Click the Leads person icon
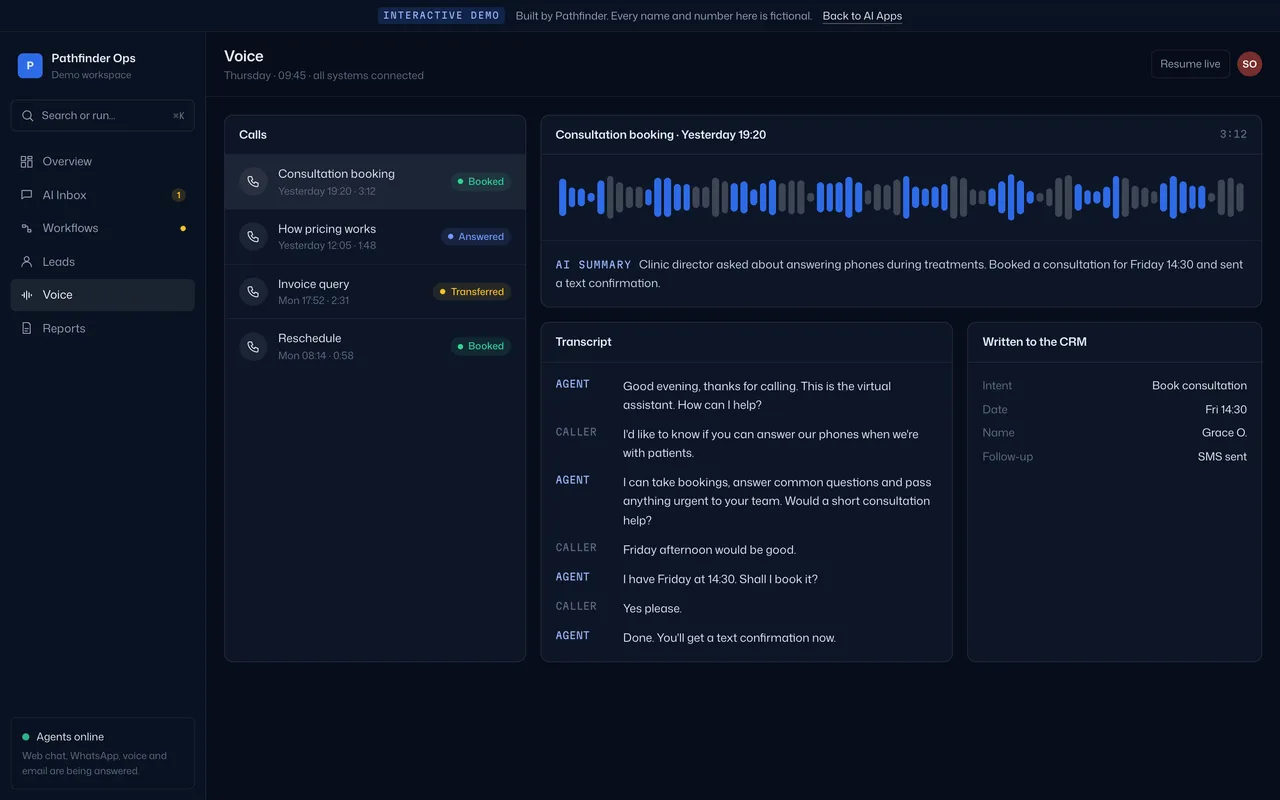Viewport: 1280px width, 800px height. (x=27, y=262)
